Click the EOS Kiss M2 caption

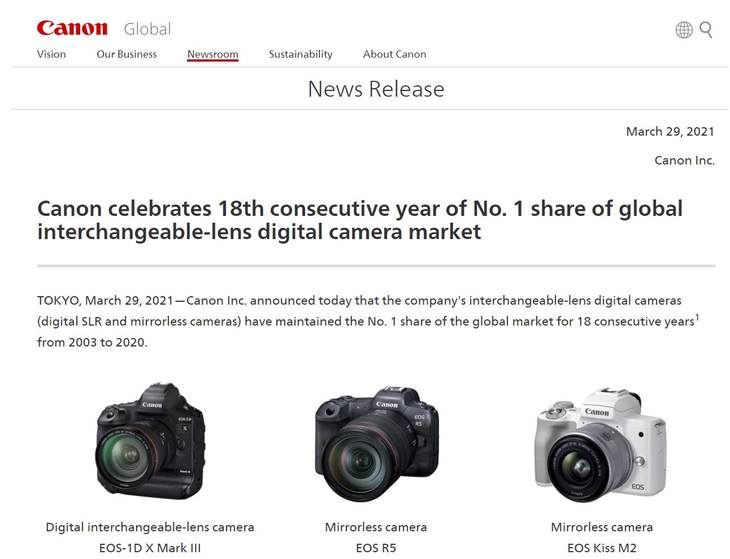pos(602,548)
